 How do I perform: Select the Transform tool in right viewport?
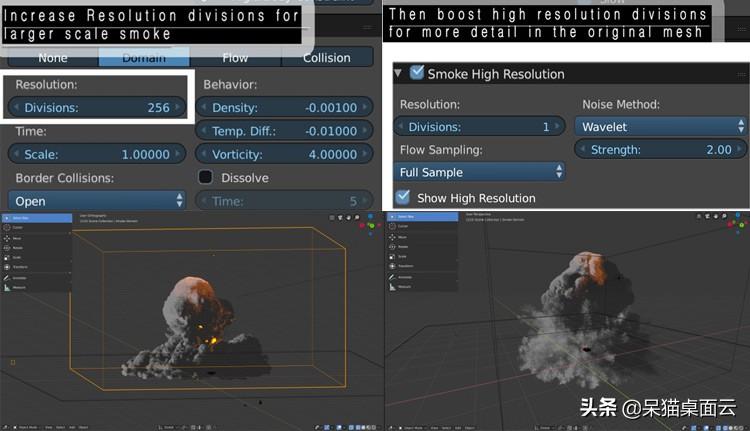[422, 266]
